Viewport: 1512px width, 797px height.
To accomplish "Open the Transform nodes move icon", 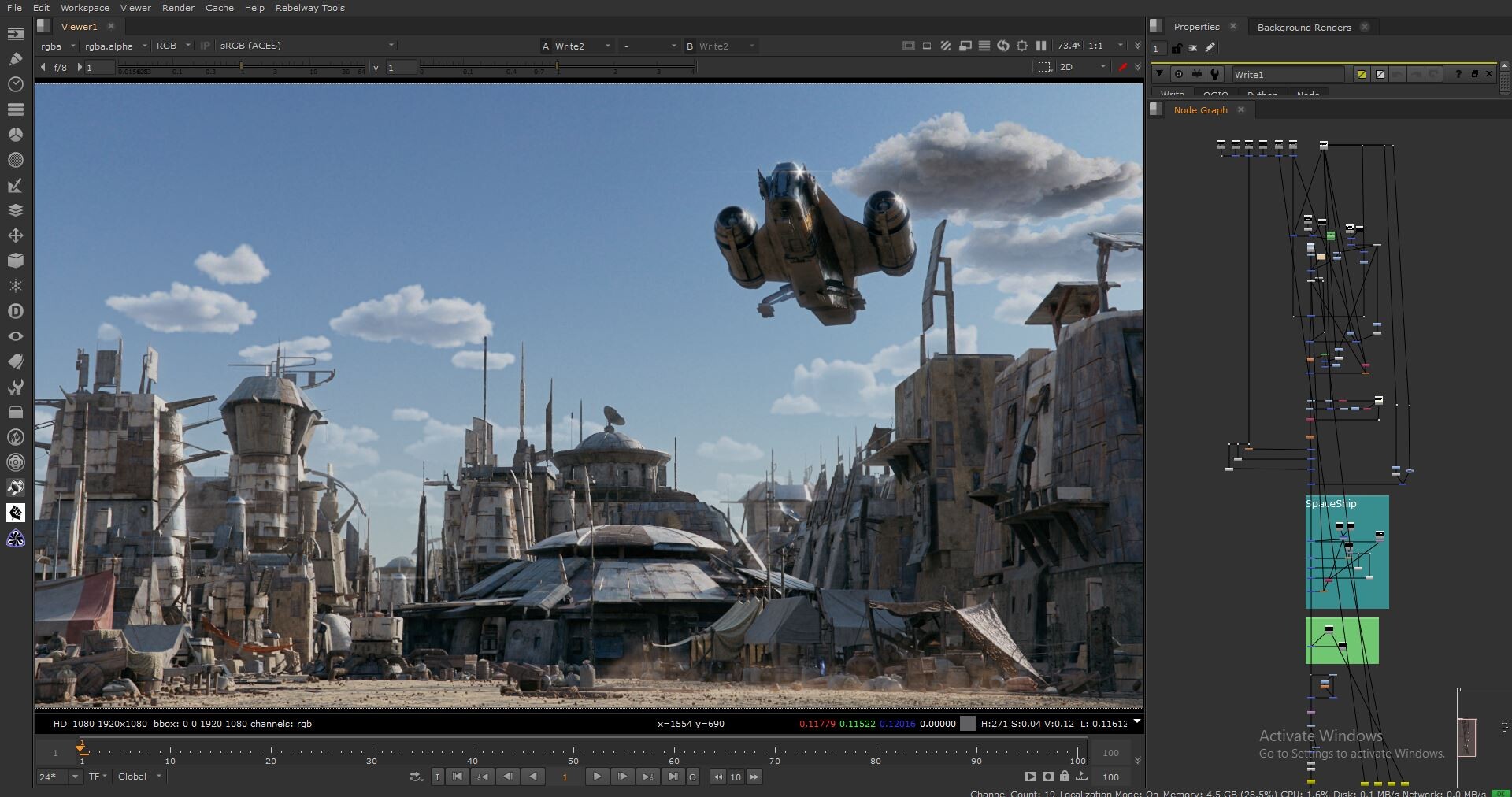I will pos(15,235).
